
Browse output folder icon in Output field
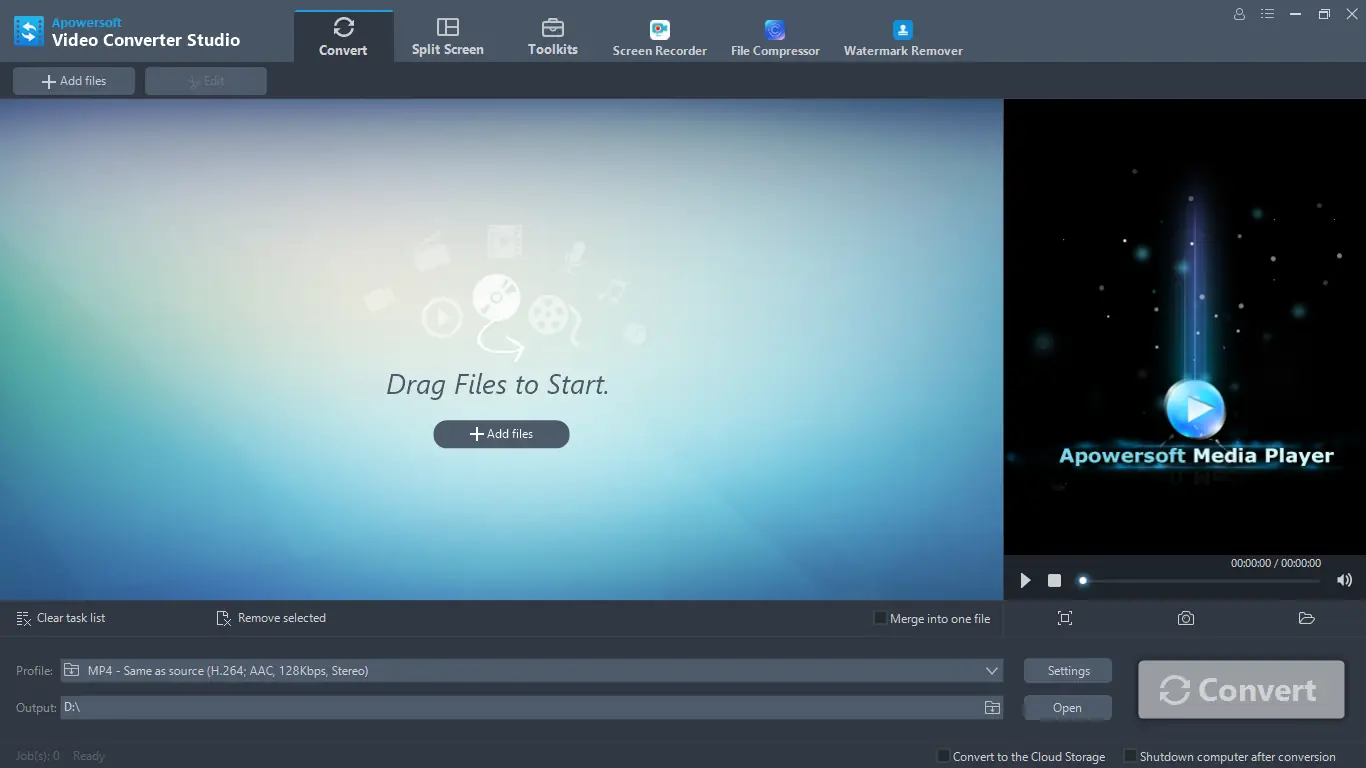[x=992, y=707]
